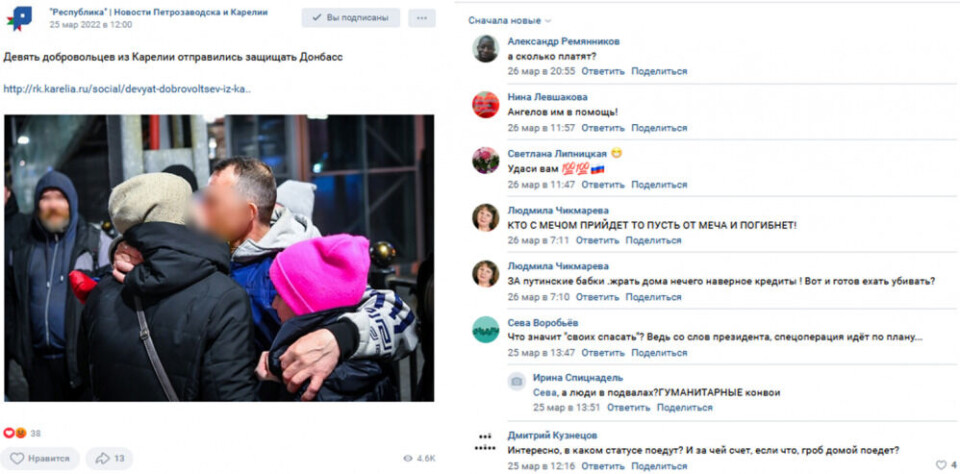The image size is (960, 474).
Task: Click the 25 мар 2022 post timestamp
Action: pyautogui.click(x=91, y=24)
